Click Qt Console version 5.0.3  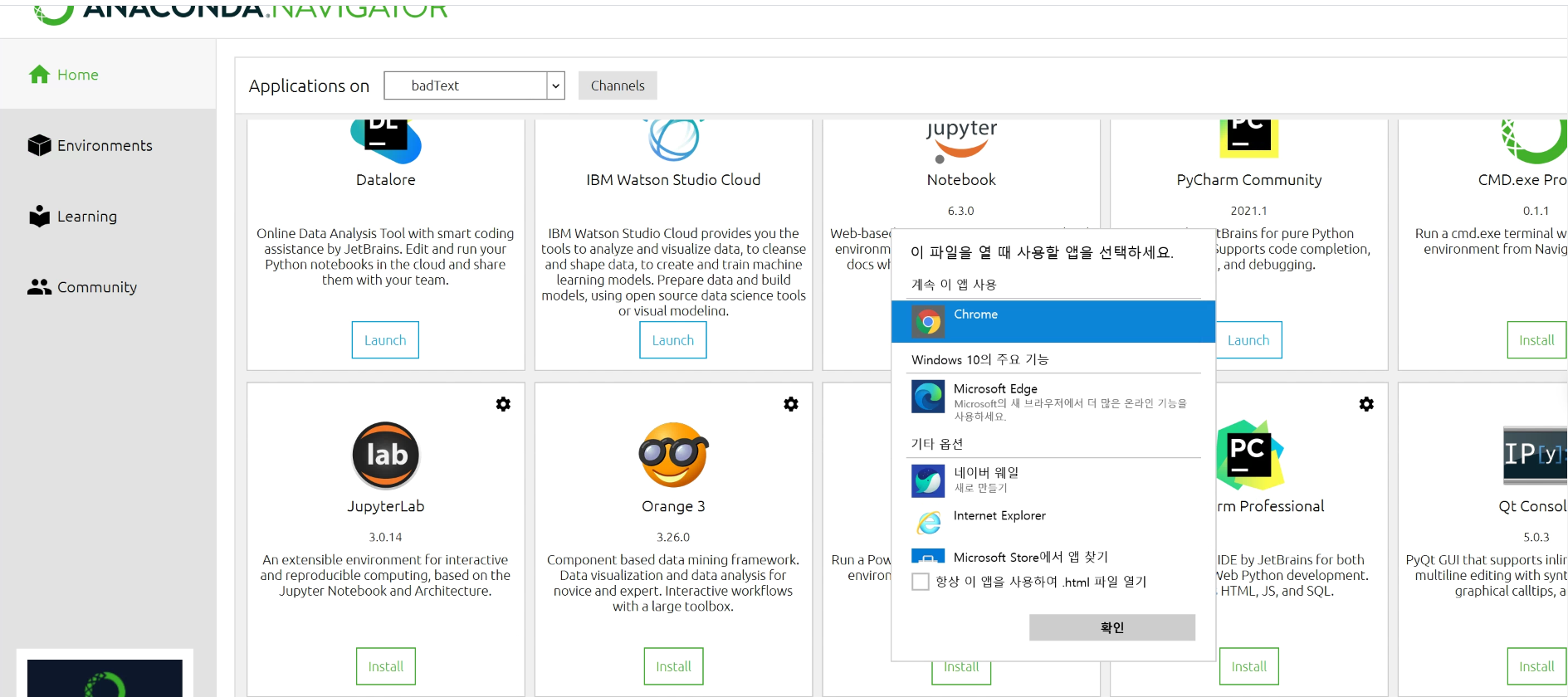click(1536, 537)
